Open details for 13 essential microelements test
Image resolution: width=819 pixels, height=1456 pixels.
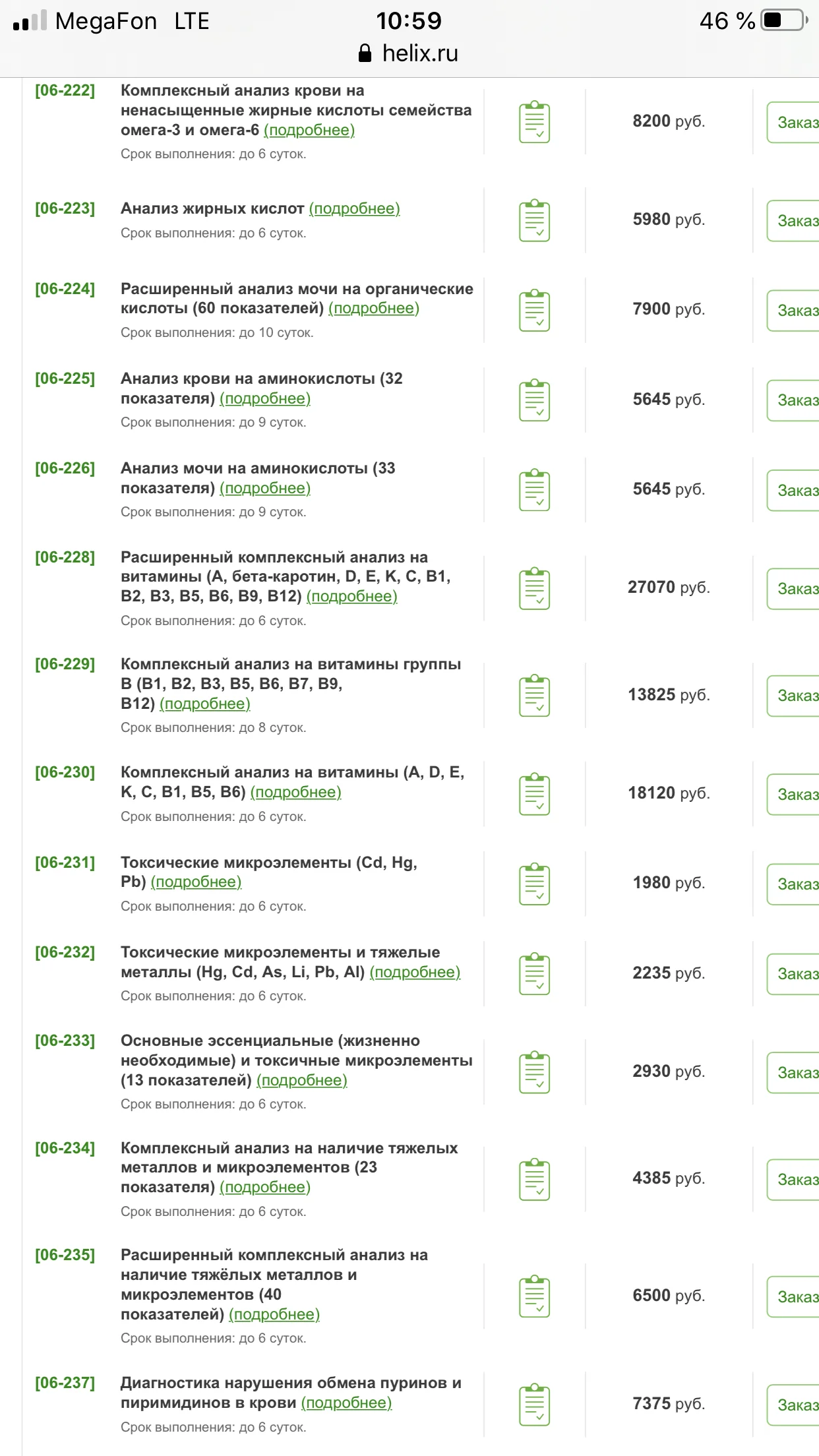pos(301,1081)
